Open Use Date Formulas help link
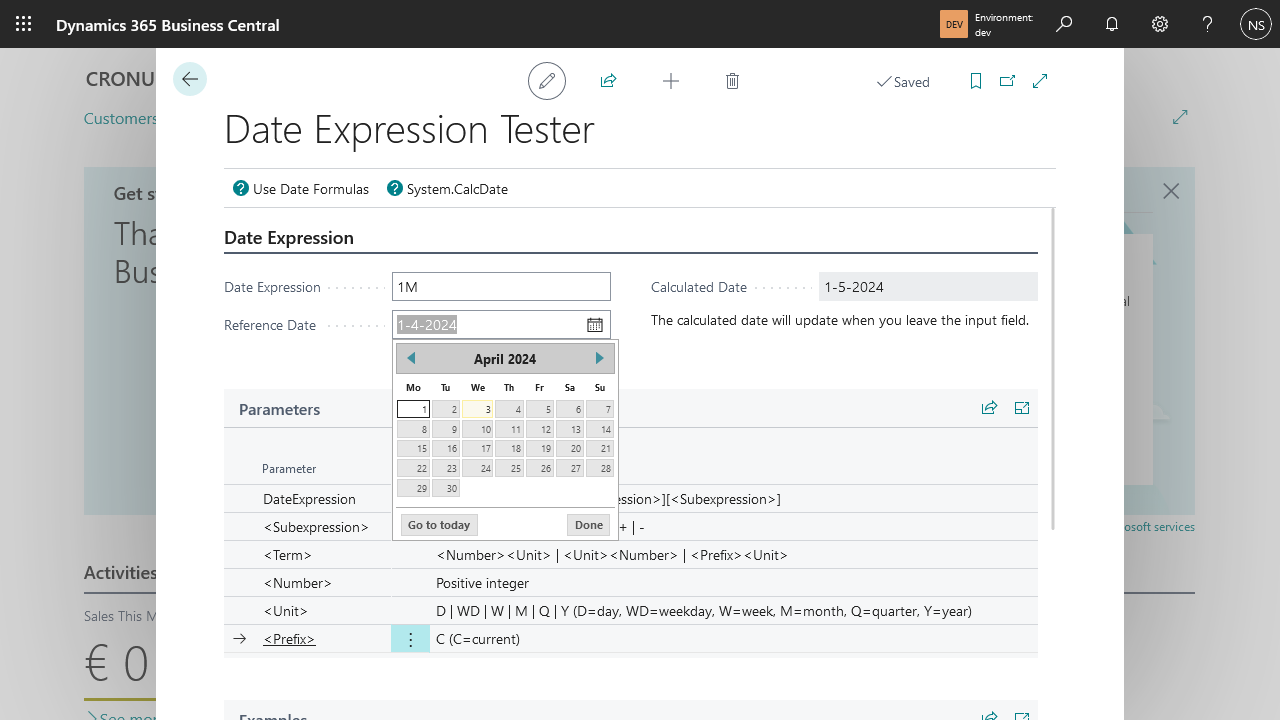 click(301, 189)
